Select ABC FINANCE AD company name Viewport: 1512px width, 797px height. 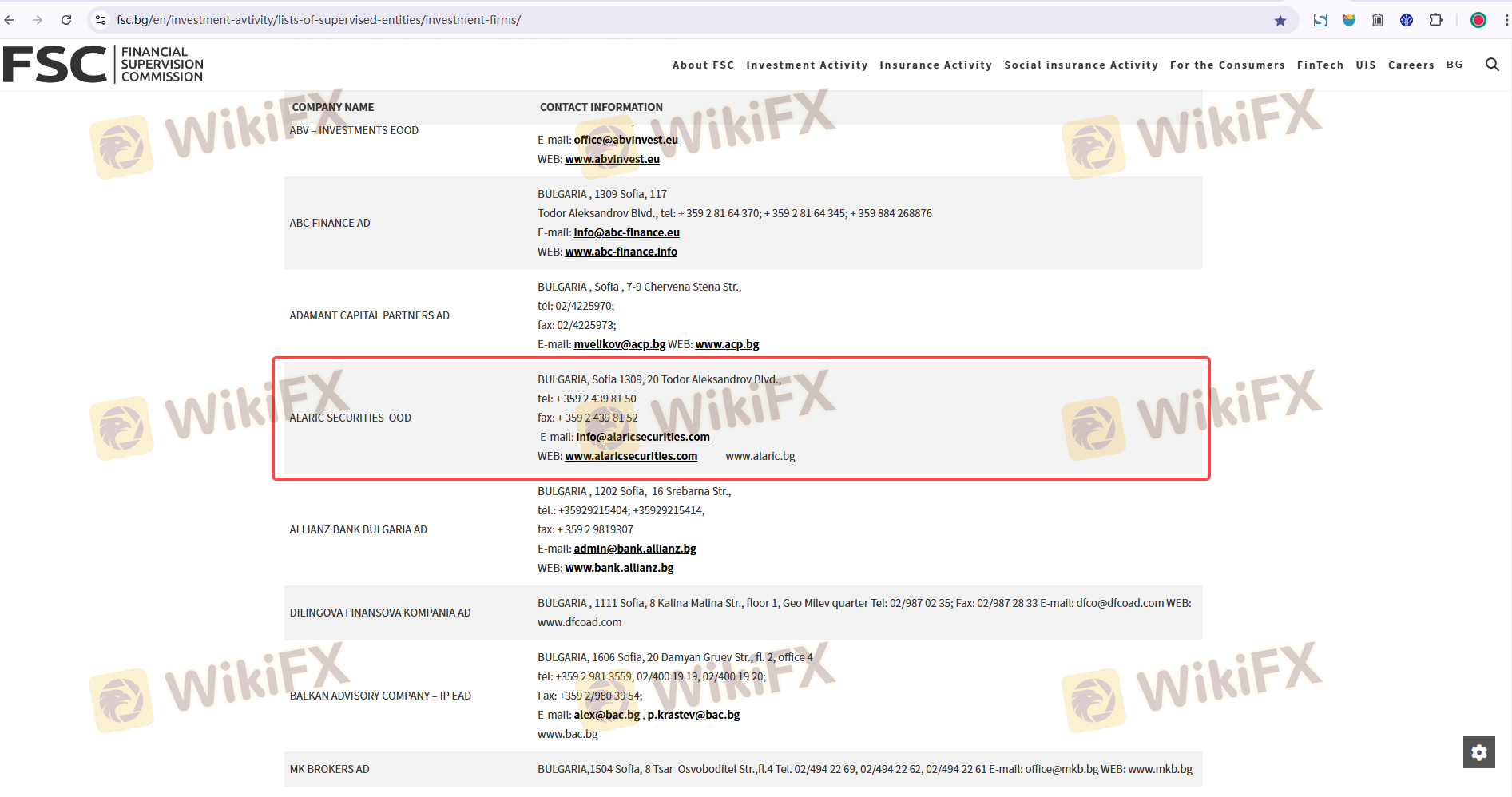point(330,223)
